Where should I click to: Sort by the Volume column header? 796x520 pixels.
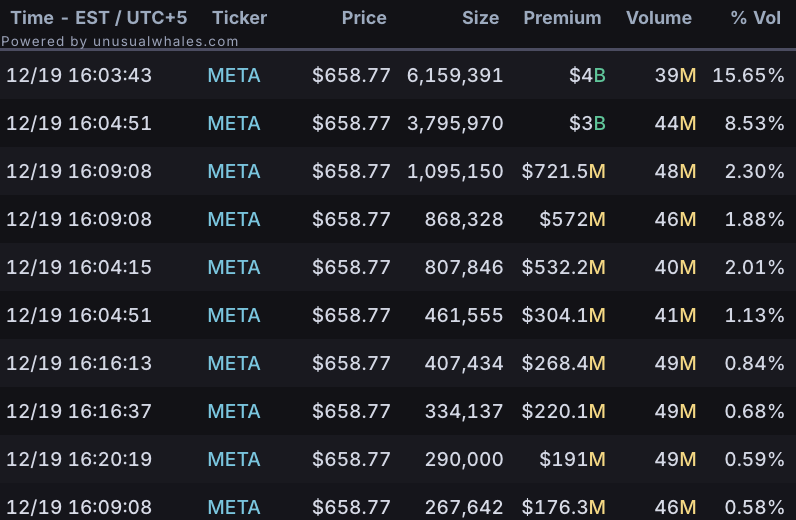pos(659,18)
